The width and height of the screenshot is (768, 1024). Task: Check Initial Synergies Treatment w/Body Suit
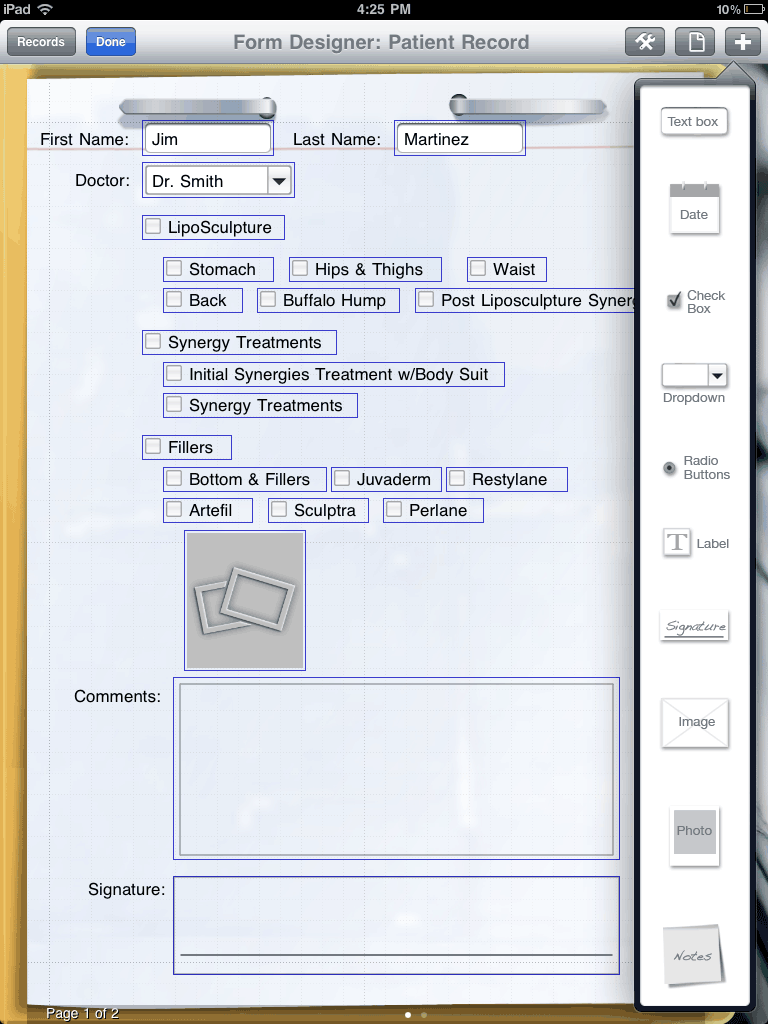(174, 374)
